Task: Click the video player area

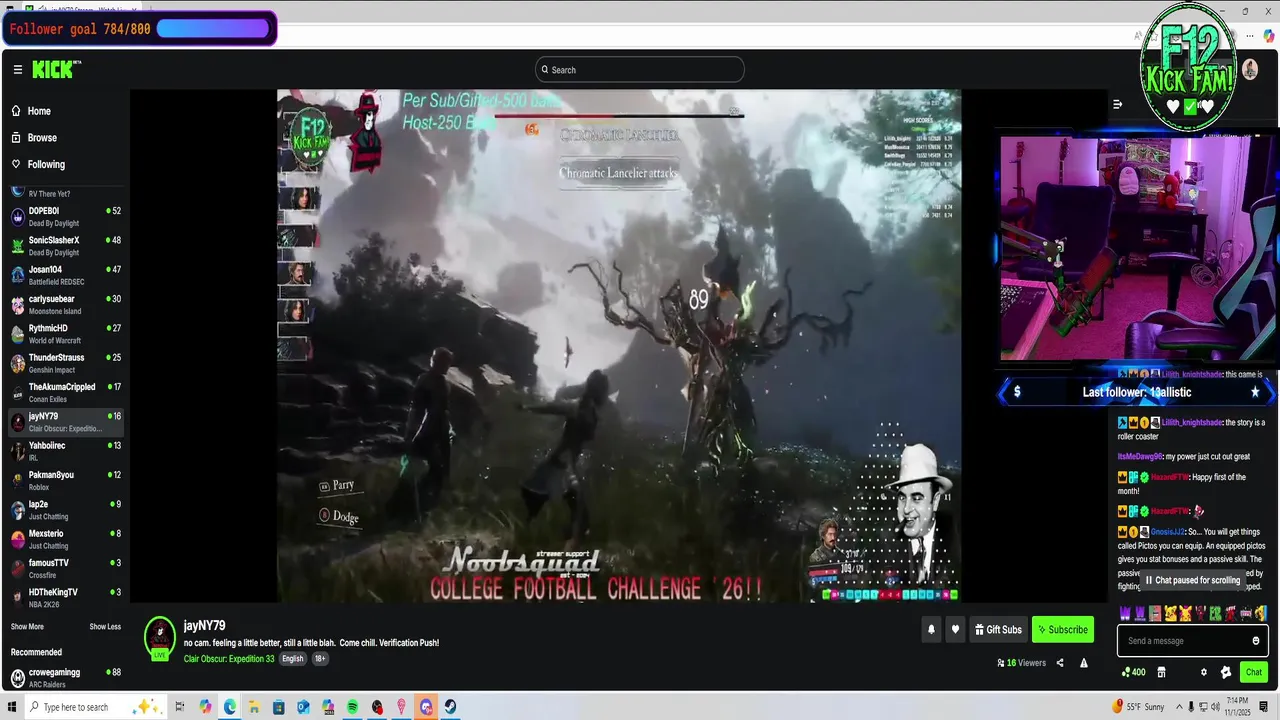Action: pos(619,346)
